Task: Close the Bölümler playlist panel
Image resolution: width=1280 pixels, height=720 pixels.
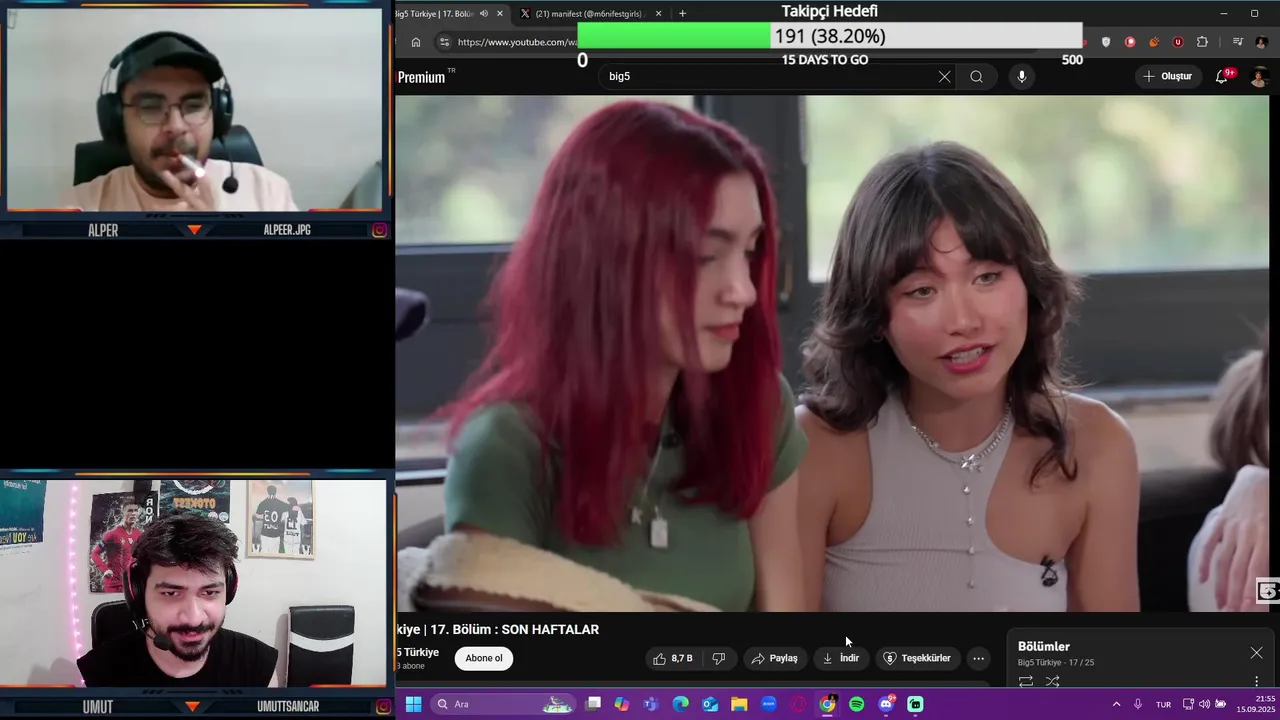Action: (x=1256, y=653)
